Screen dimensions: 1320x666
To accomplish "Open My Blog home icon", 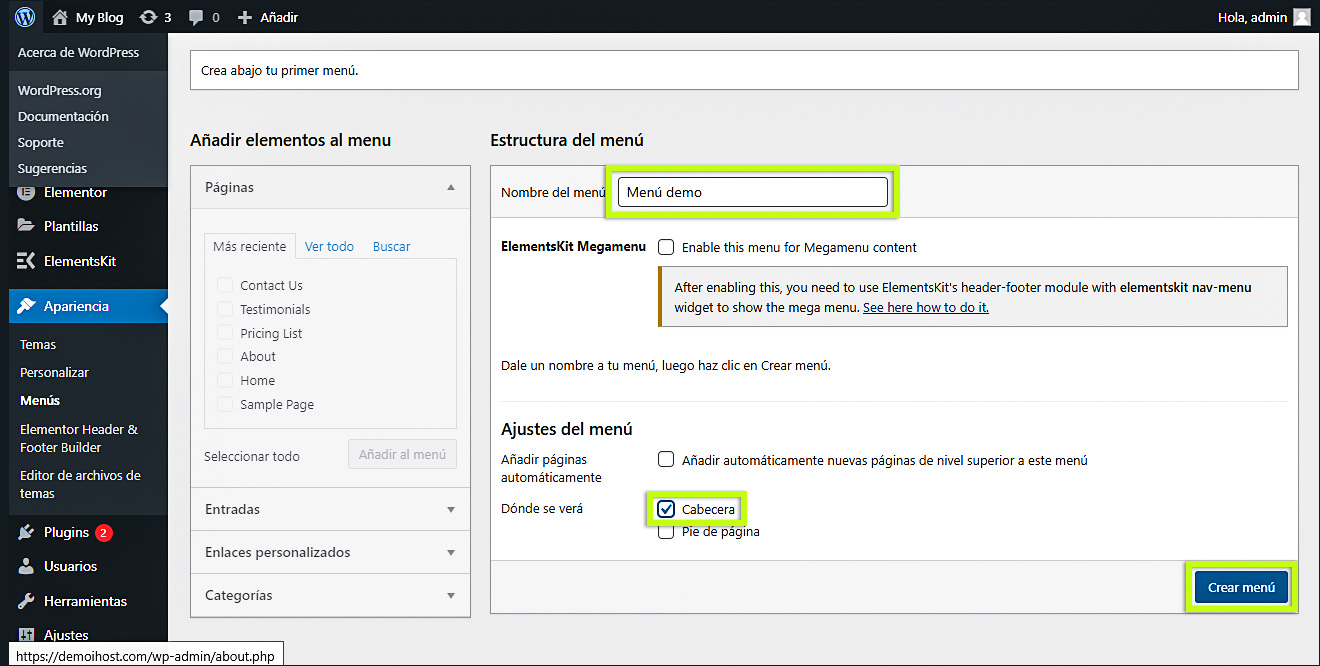I will pos(60,17).
